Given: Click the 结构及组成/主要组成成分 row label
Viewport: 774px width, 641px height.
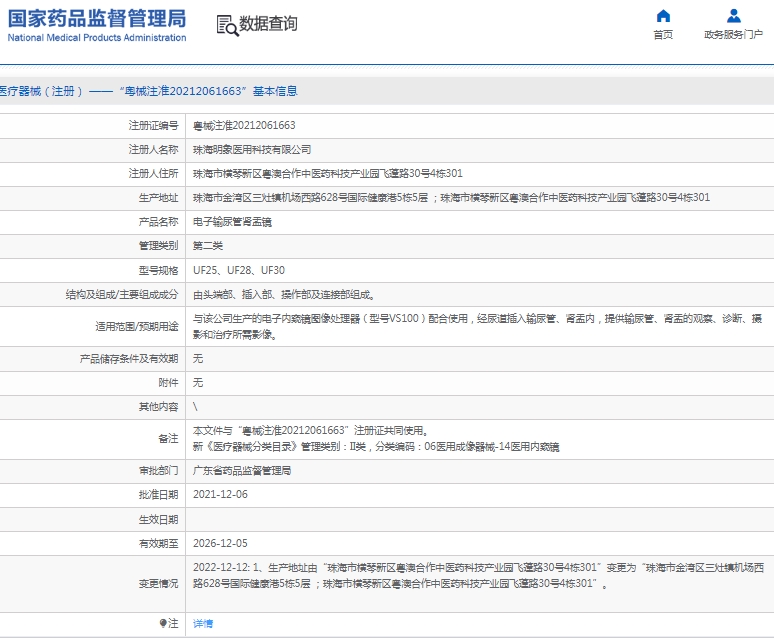Looking at the screenshot, I should tap(122, 295).
